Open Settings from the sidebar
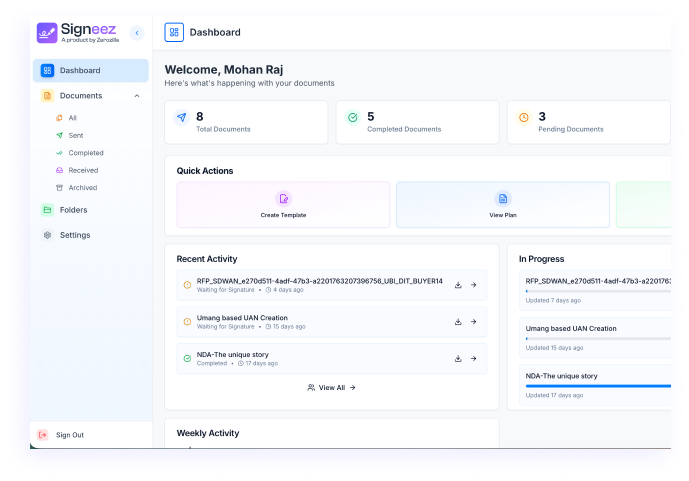689x481 pixels. [x=74, y=235]
